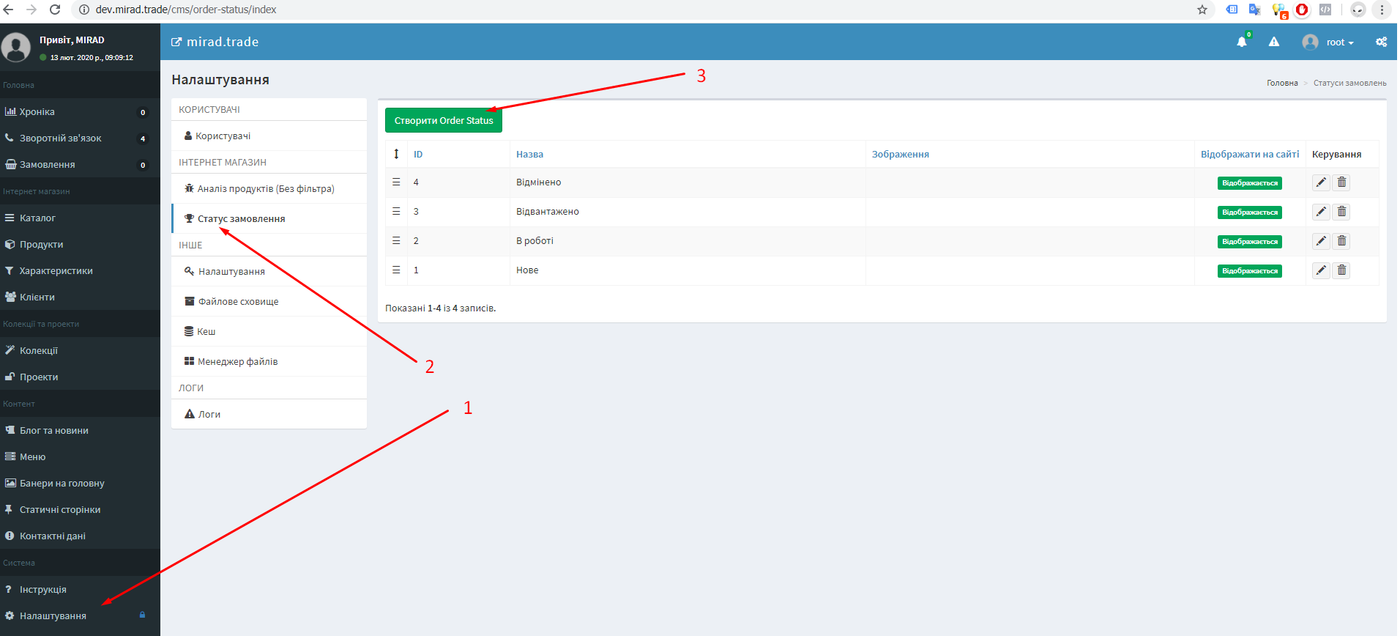The width and height of the screenshot is (1400, 636).
Task: Go back in browser history
Action: click(9, 9)
